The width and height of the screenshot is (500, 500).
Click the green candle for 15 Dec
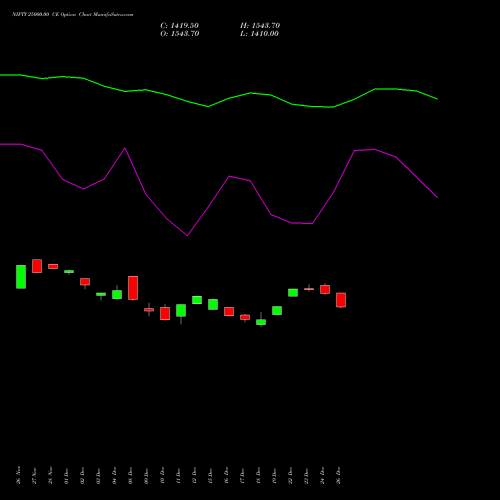point(213,304)
